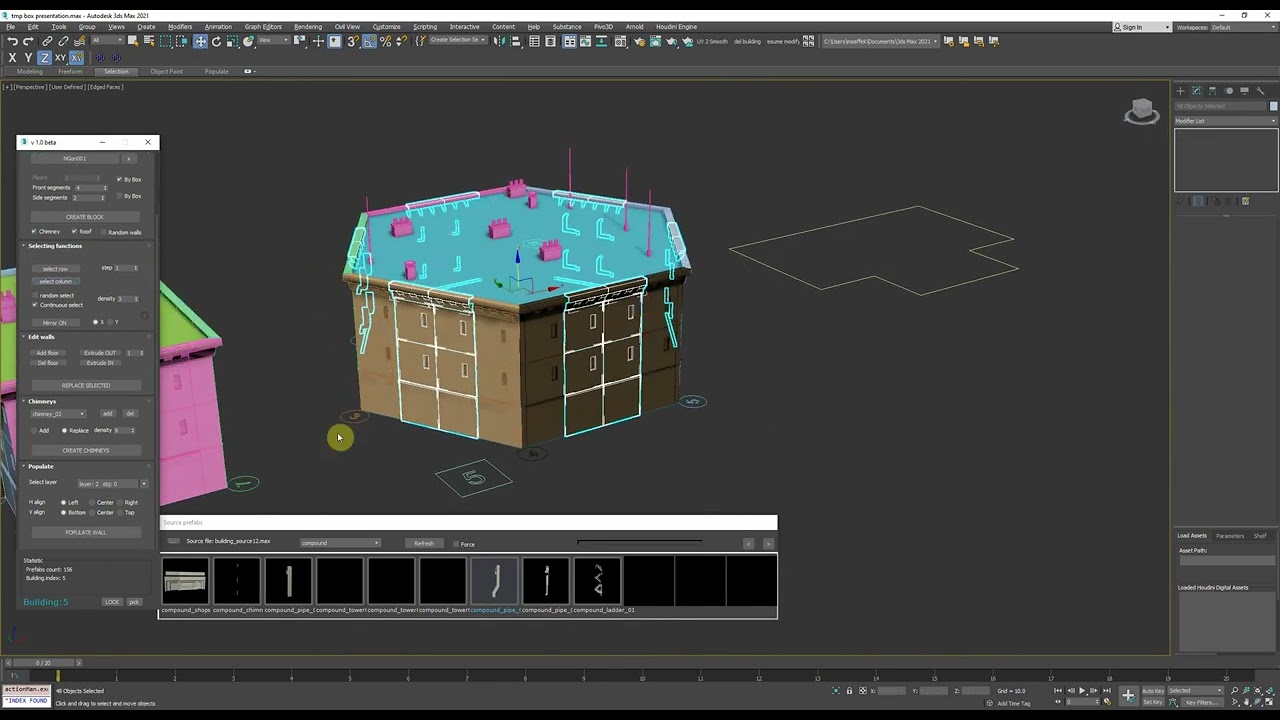
Task: Open the Graph Editors menu
Action: pos(263,27)
